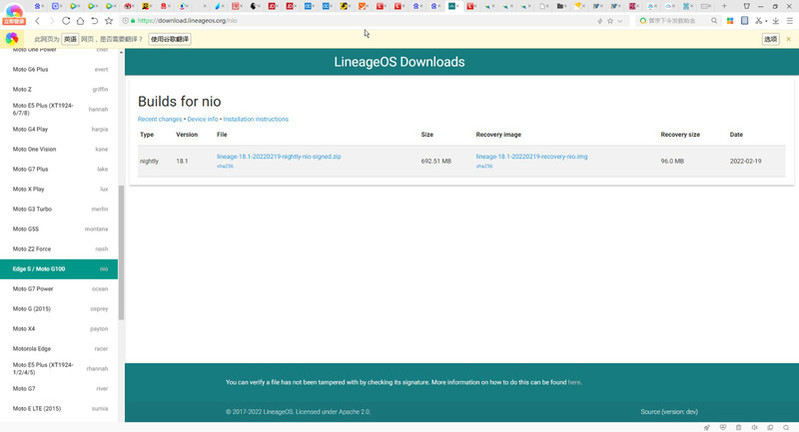Select Motorola Edge racer entry

59,348
